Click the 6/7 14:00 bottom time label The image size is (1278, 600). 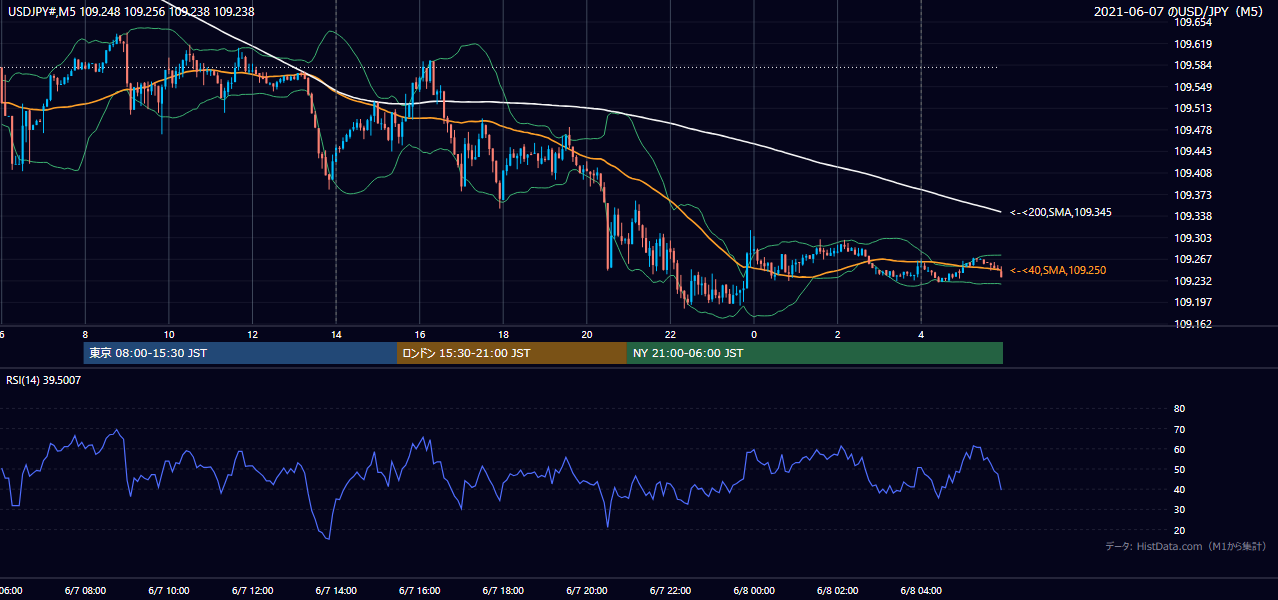point(336,591)
